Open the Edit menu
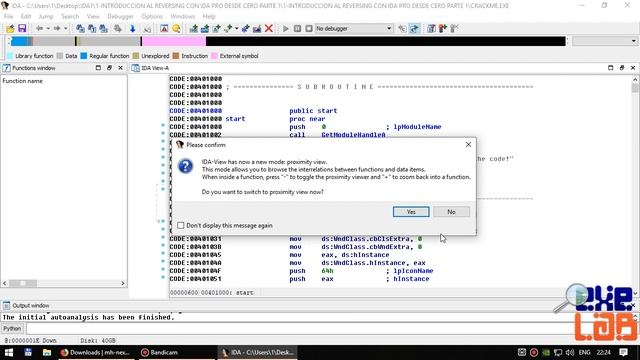Viewport: 640px width, 360px height. coord(26,16)
